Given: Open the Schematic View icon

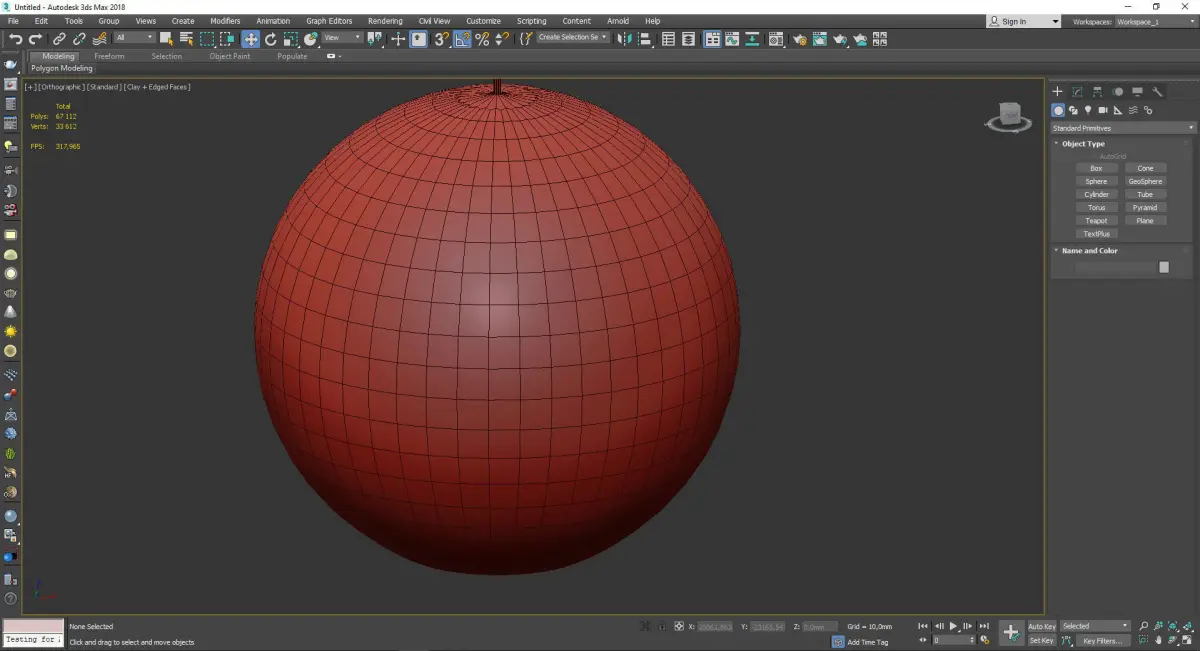Looking at the screenshot, I should pyautogui.click(x=751, y=39).
